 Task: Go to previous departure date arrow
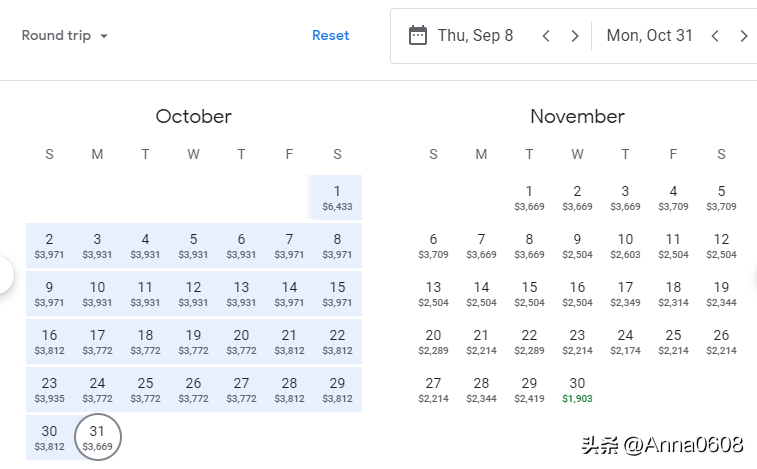tap(546, 36)
